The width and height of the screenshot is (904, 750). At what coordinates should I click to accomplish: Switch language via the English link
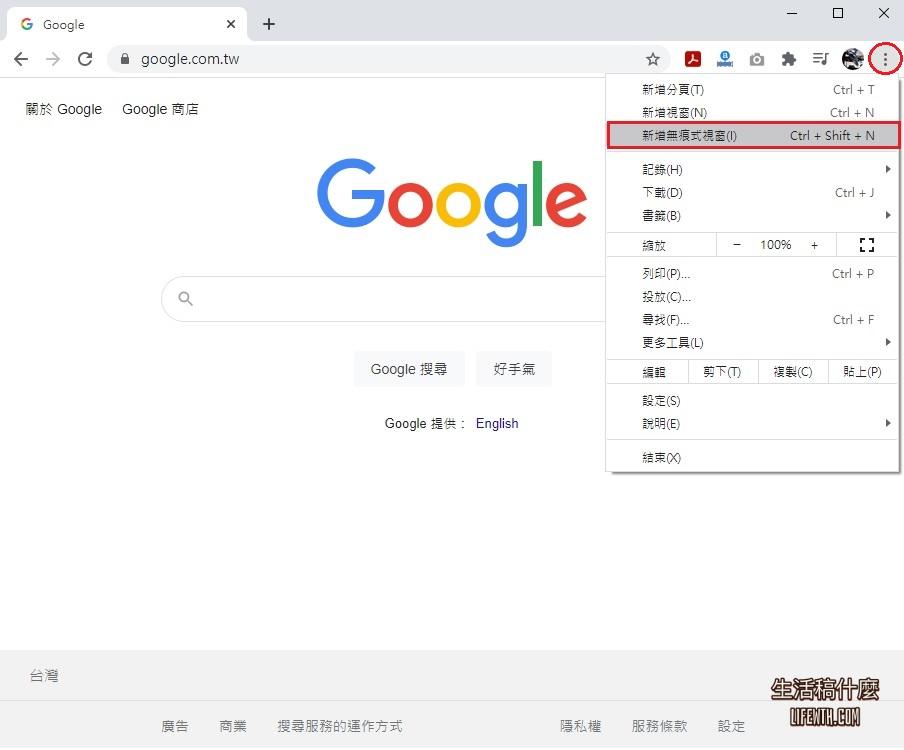(497, 424)
